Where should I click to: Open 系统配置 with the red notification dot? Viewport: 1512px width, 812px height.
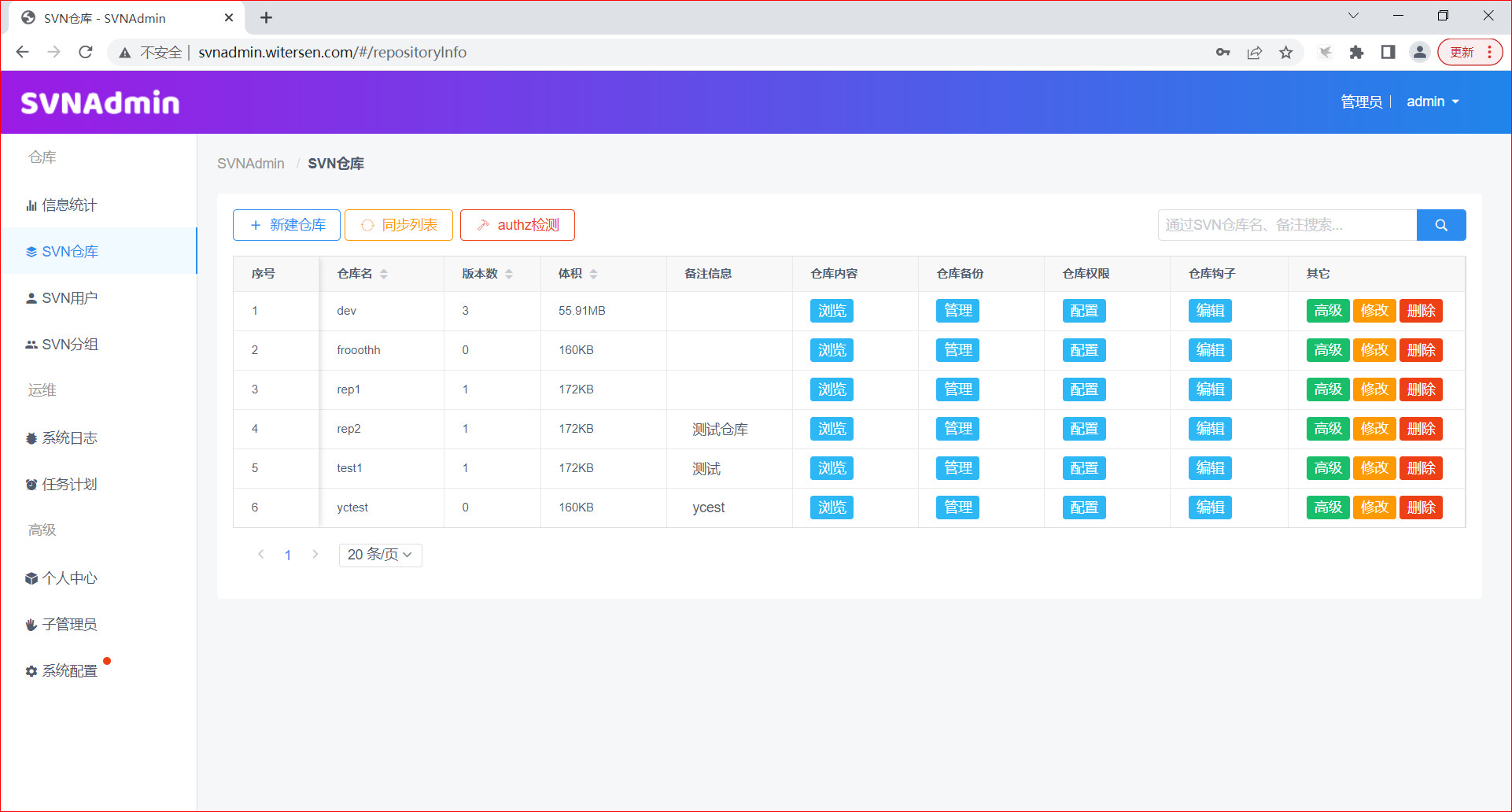[x=71, y=670]
